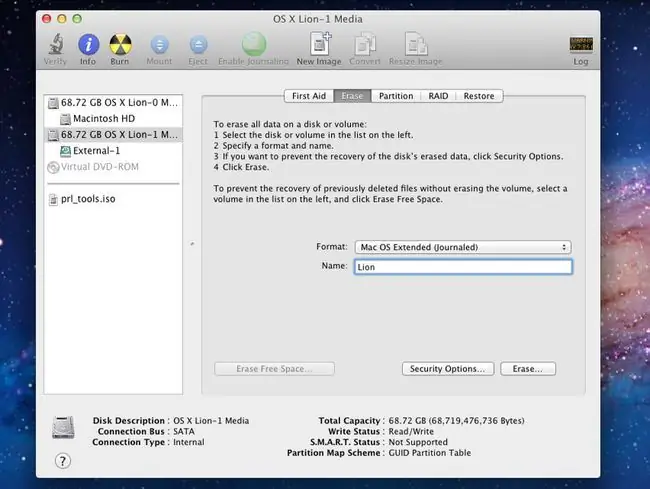650x489 pixels.
Task: Click the Enable Journaling icon
Action: tap(254, 44)
